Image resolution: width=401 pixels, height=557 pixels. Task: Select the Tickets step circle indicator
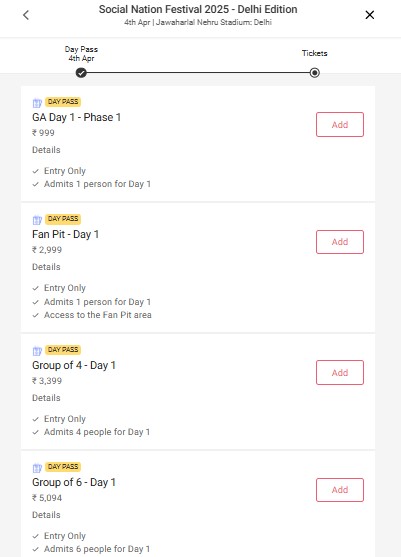point(314,73)
